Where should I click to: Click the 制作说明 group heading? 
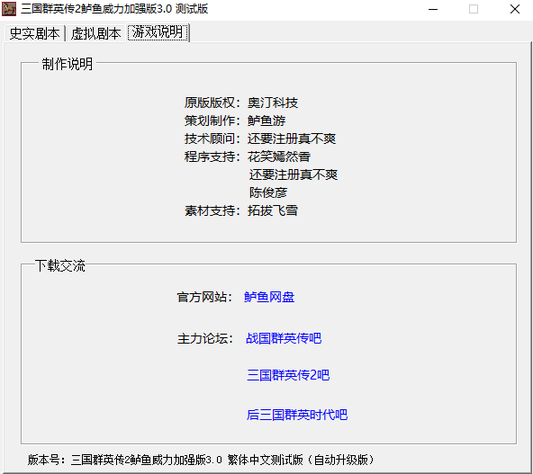click(x=67, y=64)
